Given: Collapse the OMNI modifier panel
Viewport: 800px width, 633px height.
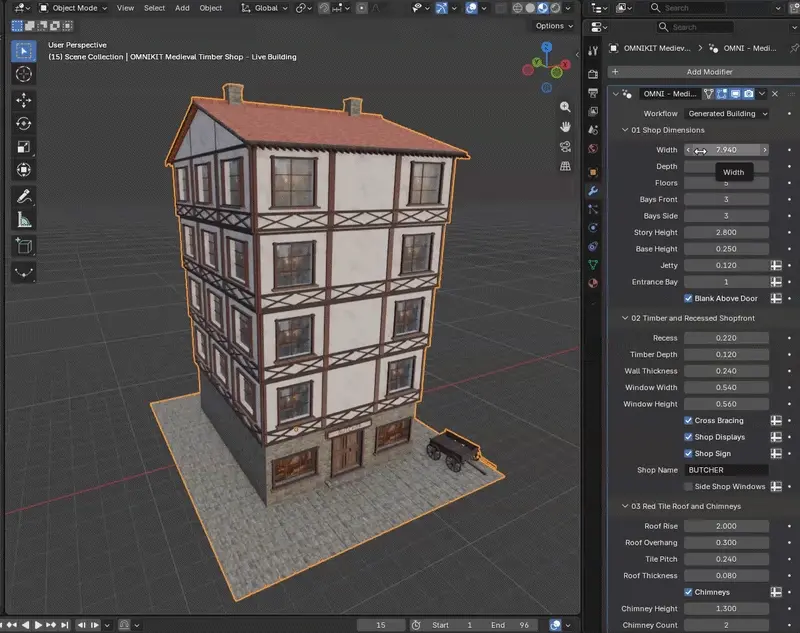Looking at the screenshot, I should pos(615,94).
